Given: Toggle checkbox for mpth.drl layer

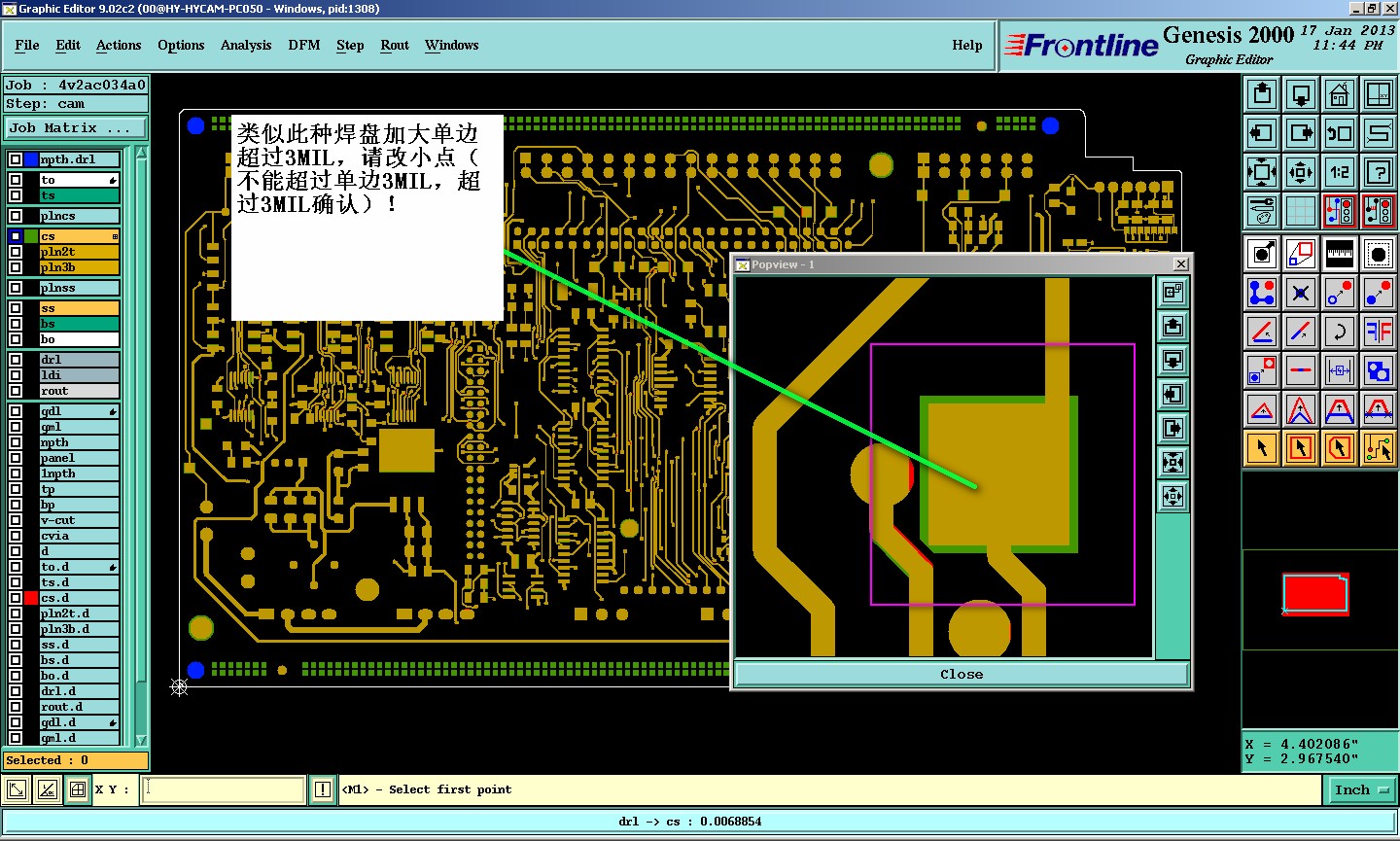Looking at the screenshot, I should pos(16,159).
